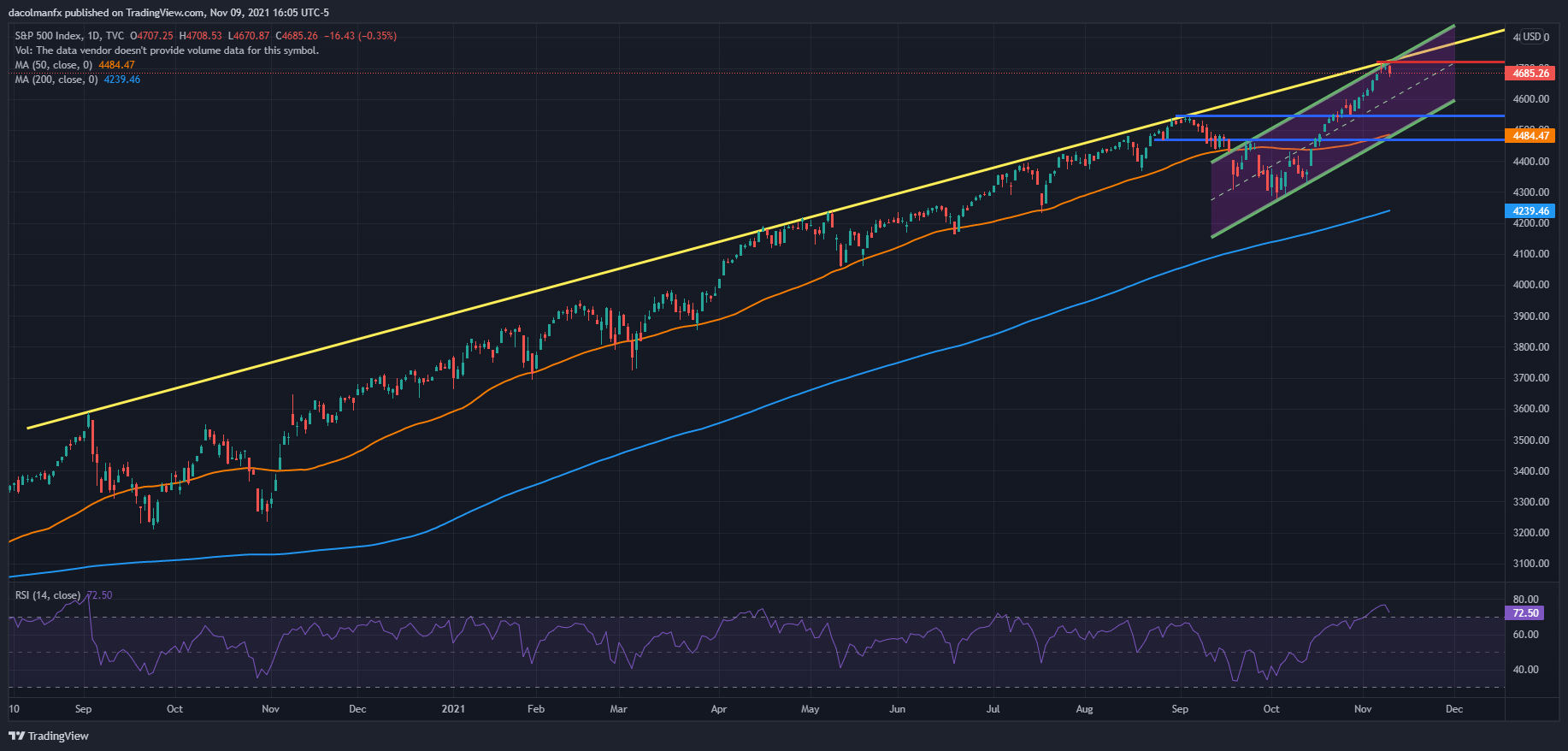Select the MA (50, close, 0) legend label
Image resolution: width=1568 pixels, height=751 pixels.
click(x=53, y=65)
